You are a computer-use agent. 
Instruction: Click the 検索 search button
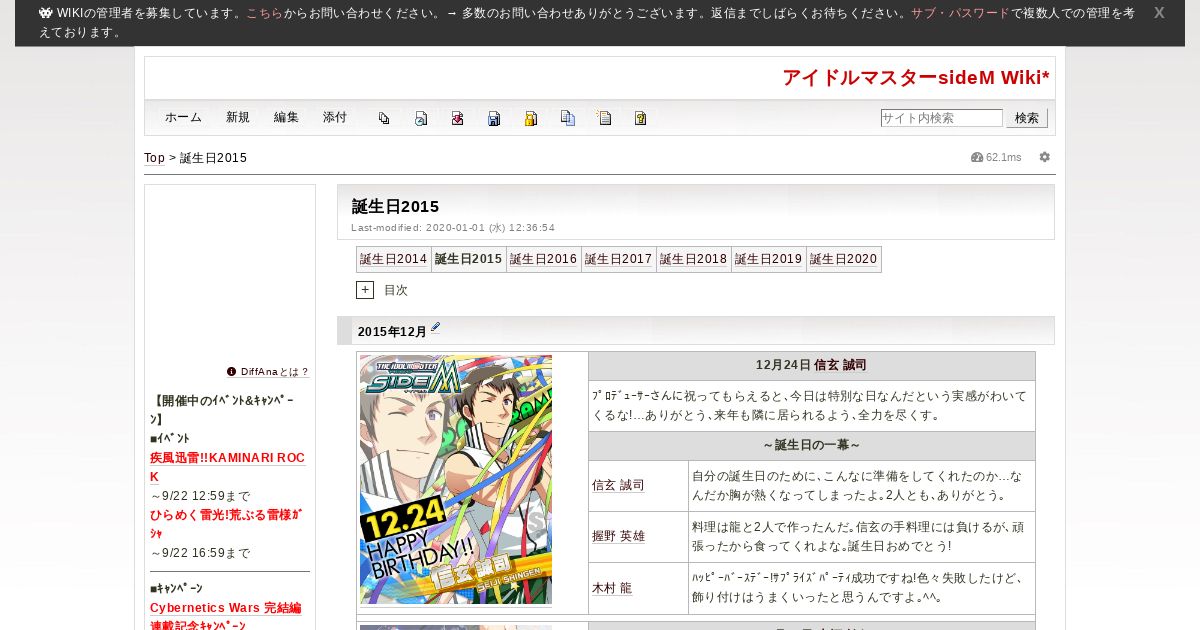[x=1027, y=118]
